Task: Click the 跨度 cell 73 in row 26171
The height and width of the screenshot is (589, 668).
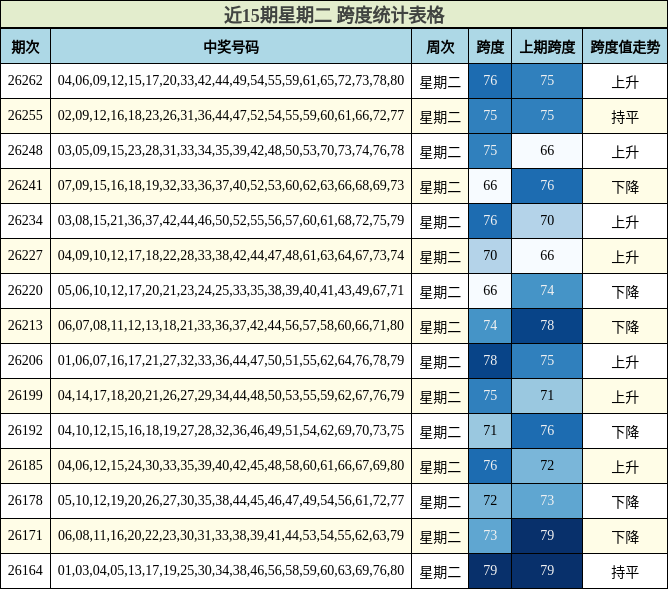Action: [x=490, y=536]
